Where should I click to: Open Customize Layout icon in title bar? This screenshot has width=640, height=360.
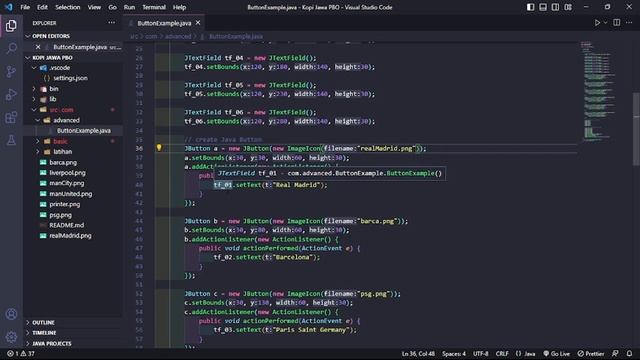pyautogui.click(x=568, y=7)
